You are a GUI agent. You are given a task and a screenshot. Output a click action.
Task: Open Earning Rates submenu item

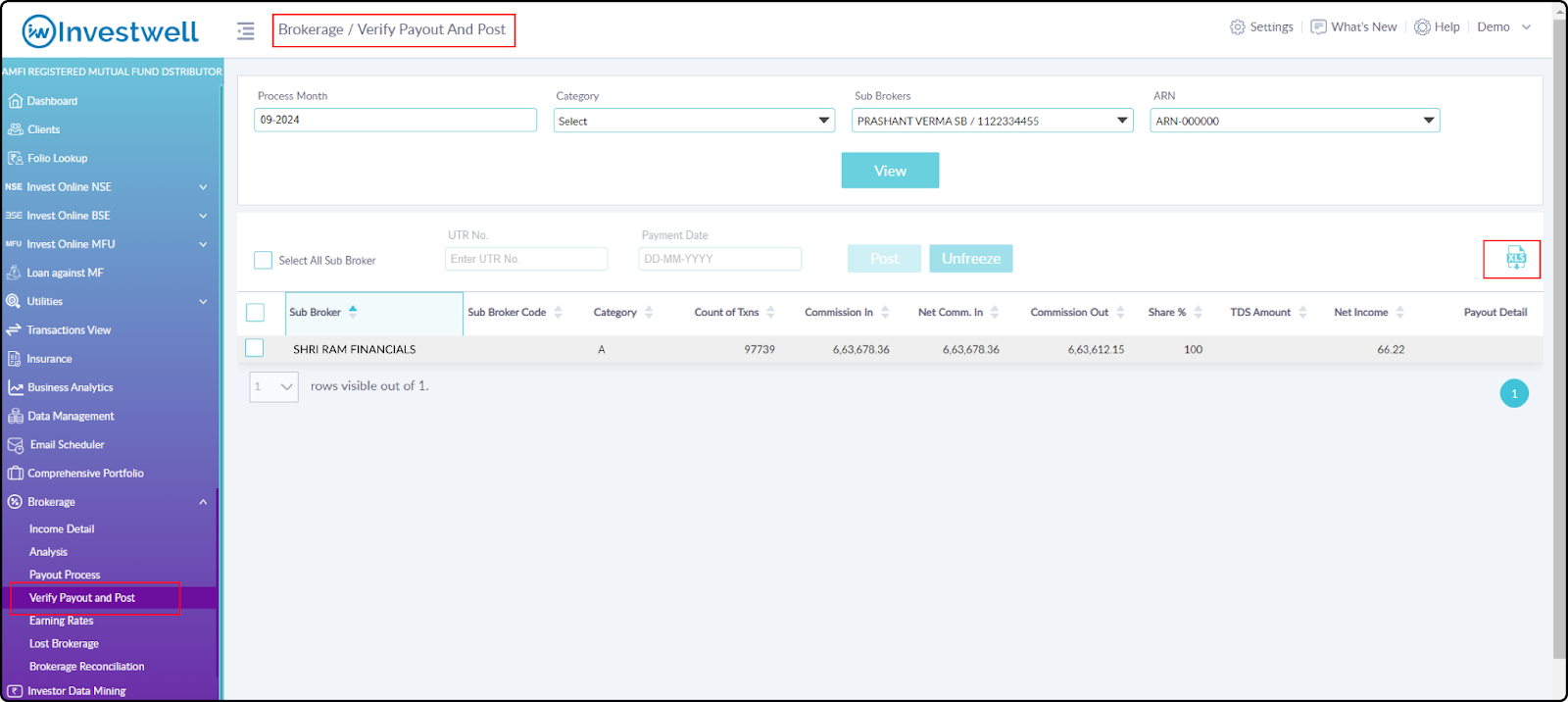61,621
